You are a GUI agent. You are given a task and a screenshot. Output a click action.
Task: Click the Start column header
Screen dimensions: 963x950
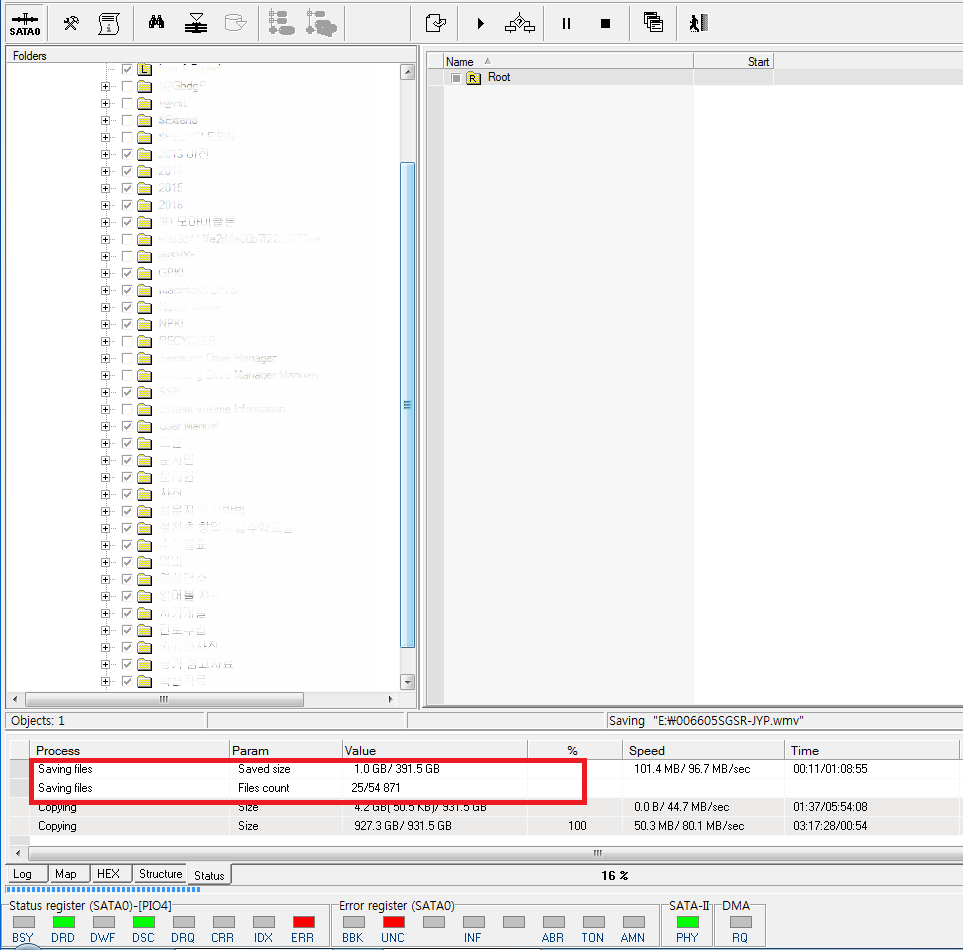click(x=733, y=61)
